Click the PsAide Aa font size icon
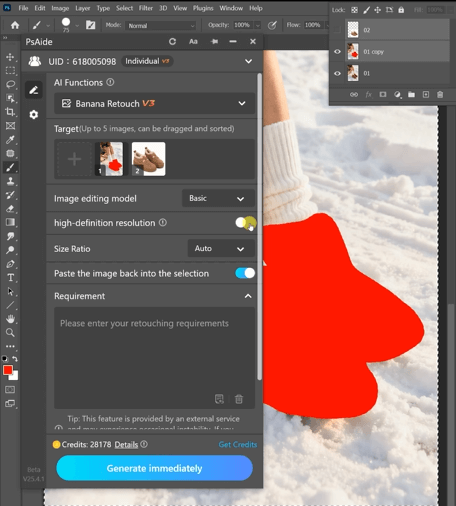 (x=193, y=42)
